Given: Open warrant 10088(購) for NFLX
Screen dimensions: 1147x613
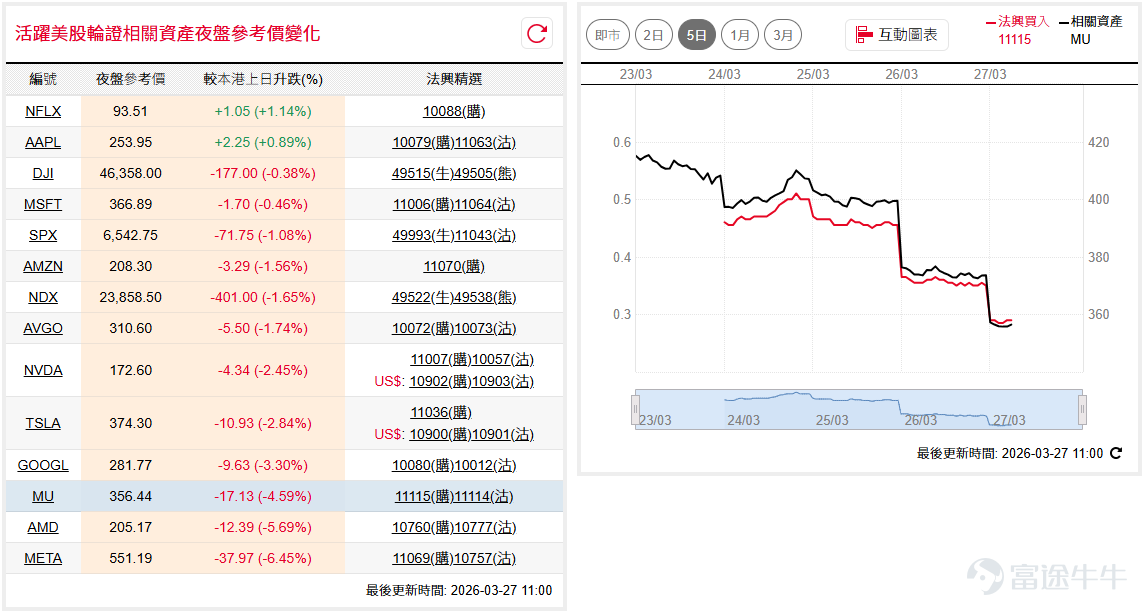Looking at the screenshot, I should (x=454, y=111).
